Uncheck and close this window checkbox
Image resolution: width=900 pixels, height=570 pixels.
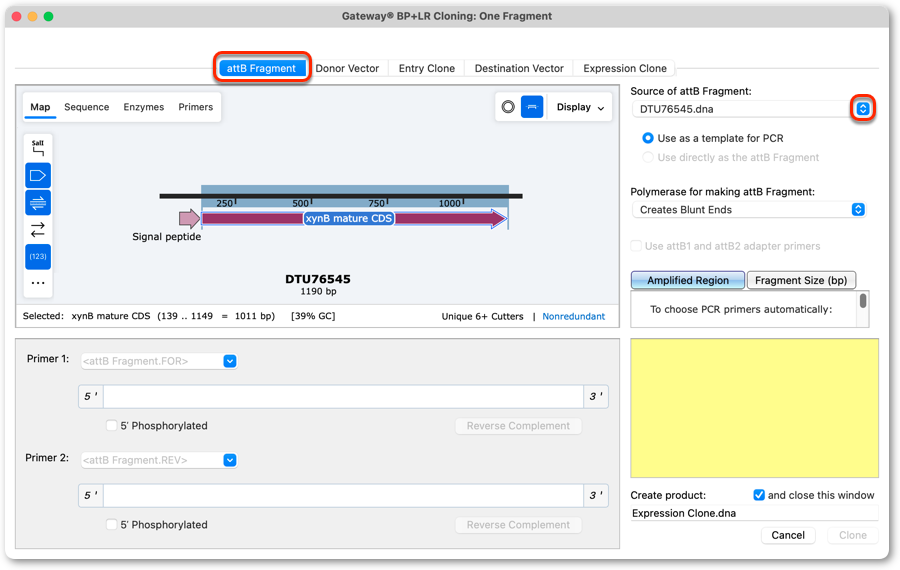click(x=759, y=495)
